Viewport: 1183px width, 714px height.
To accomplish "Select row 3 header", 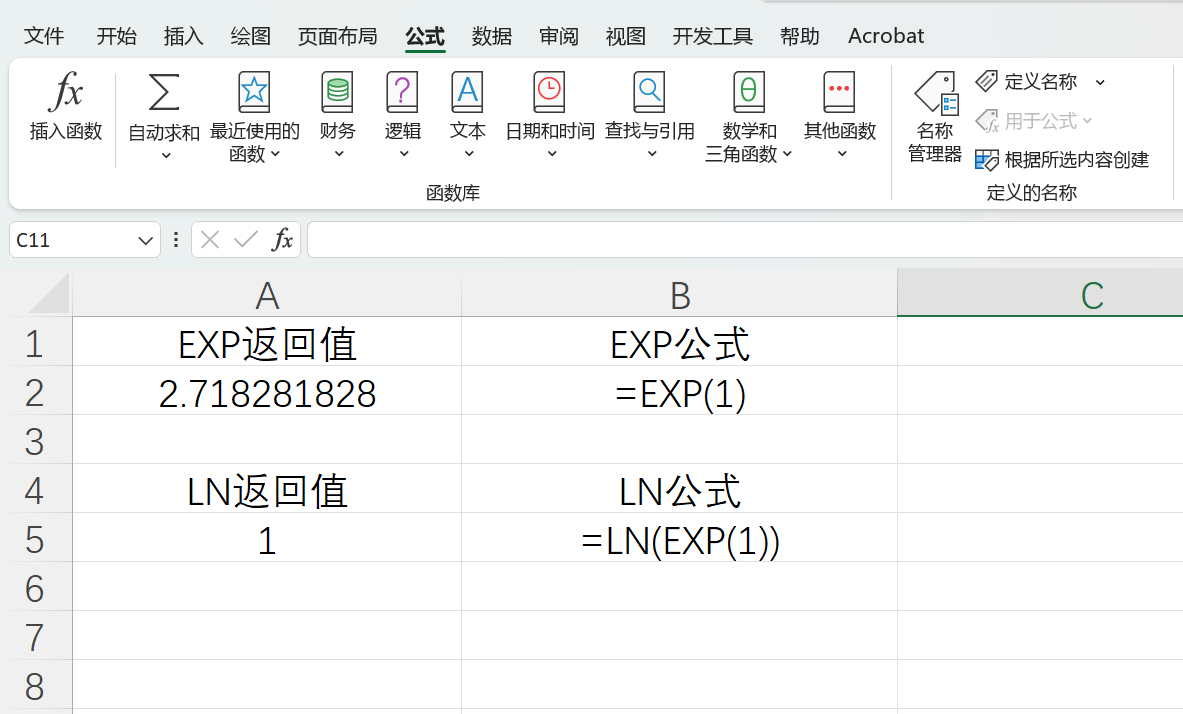I will pos(35,440).
